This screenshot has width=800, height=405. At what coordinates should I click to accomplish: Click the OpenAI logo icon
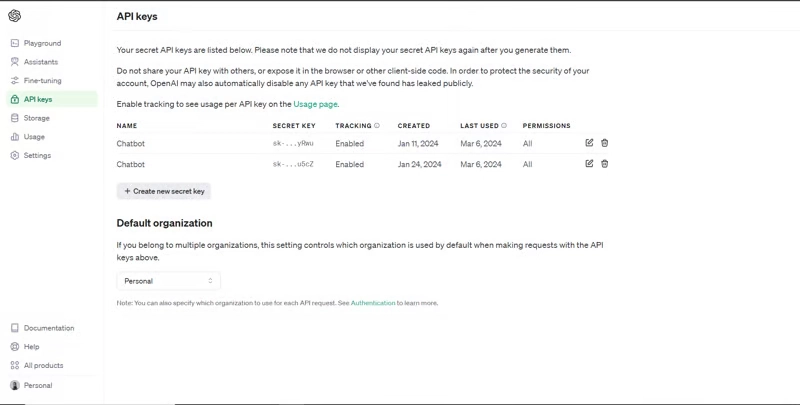(14, 16)
